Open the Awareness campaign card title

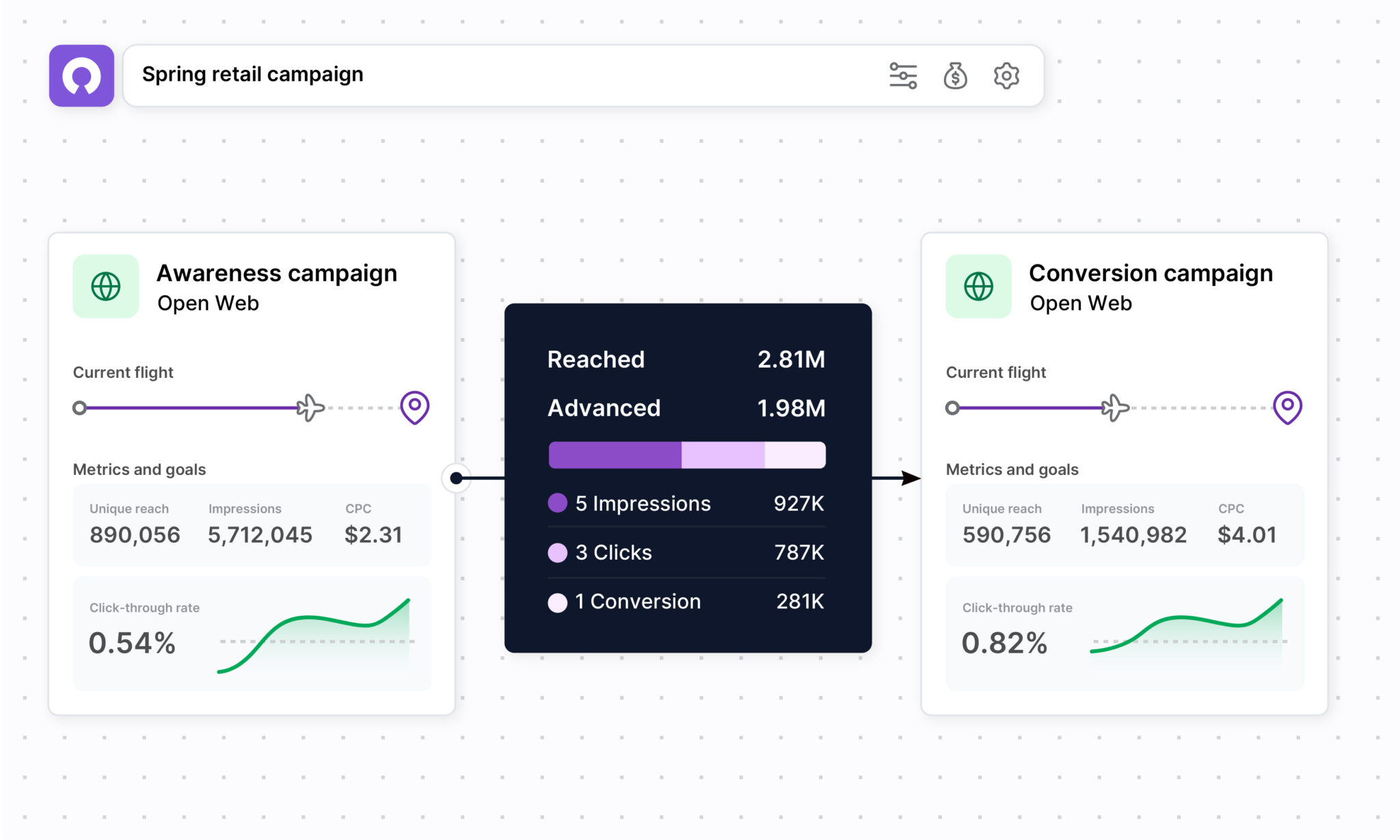coord(277,273)
